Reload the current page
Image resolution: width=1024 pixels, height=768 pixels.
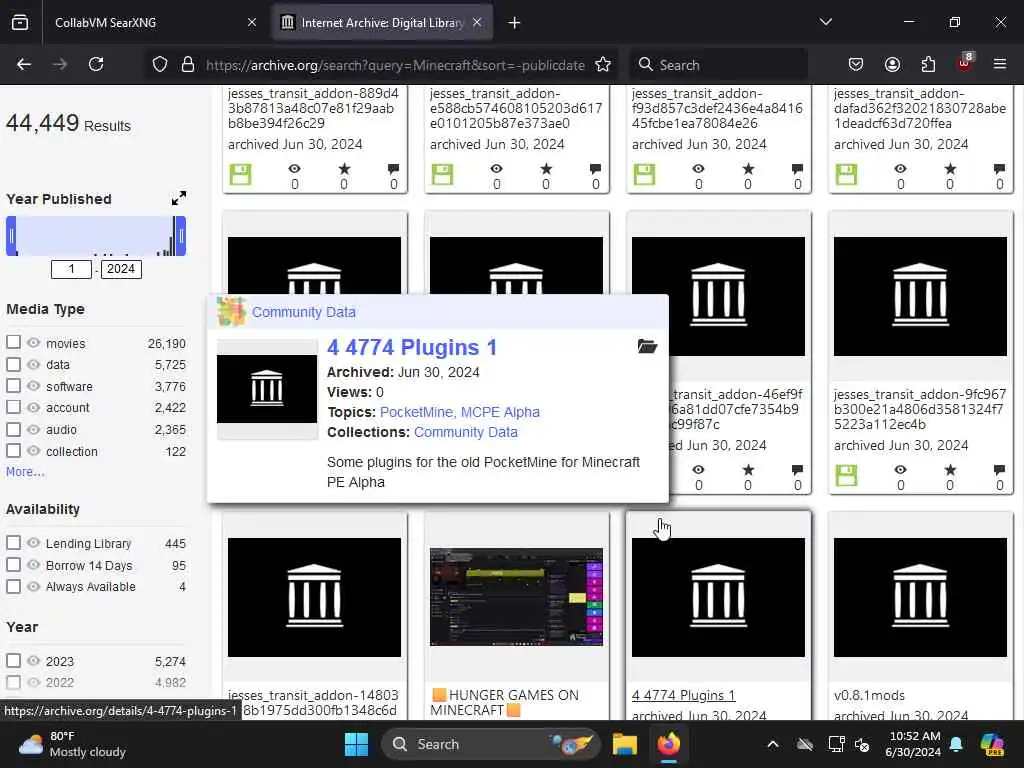[x=96, y=64]
